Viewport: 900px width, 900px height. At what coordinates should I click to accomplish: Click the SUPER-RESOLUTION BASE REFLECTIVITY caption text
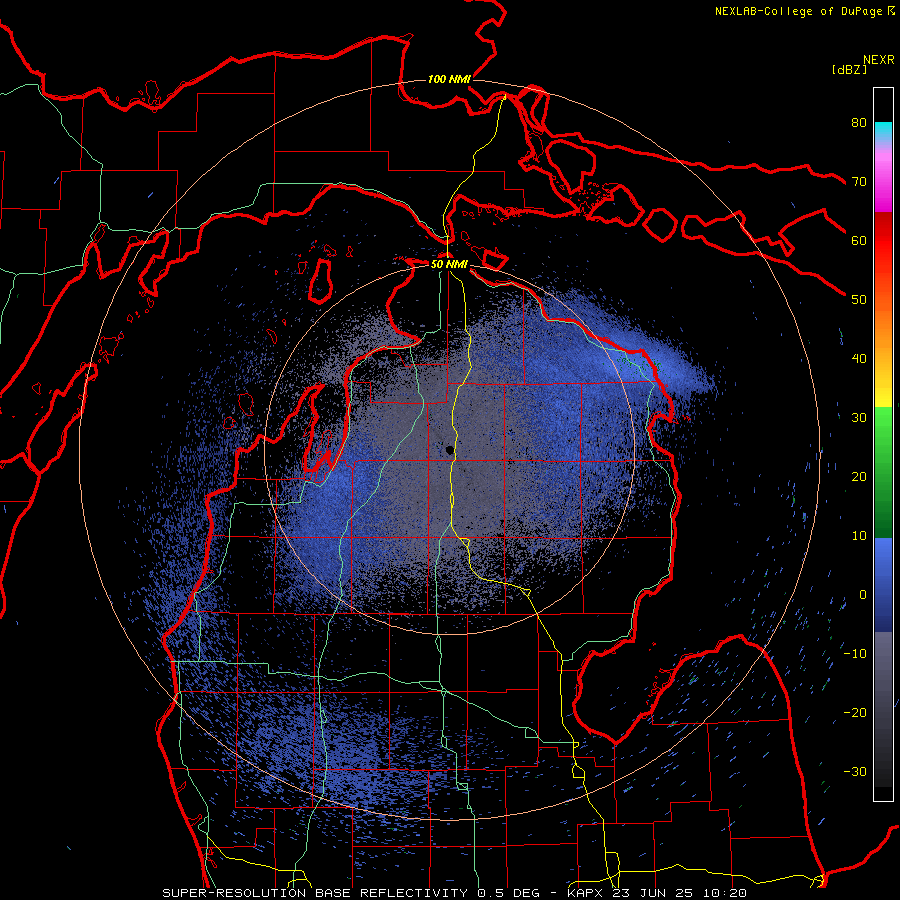[x=315, y=893]
